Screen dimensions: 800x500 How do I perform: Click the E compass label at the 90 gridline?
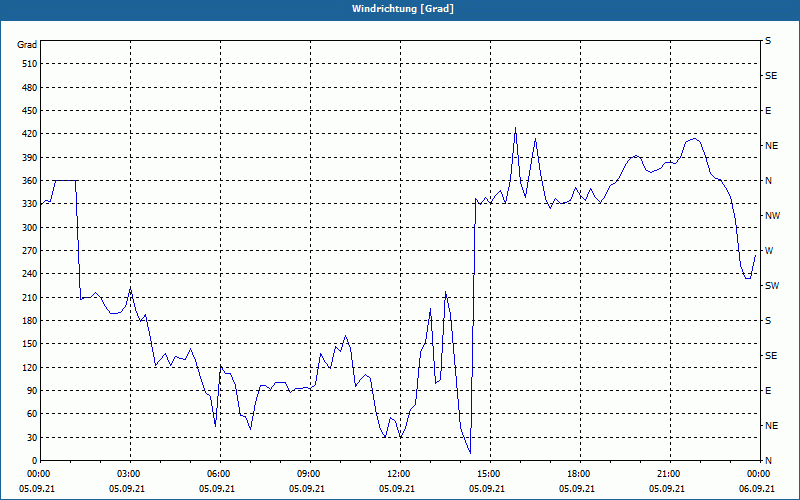point(768,390)
